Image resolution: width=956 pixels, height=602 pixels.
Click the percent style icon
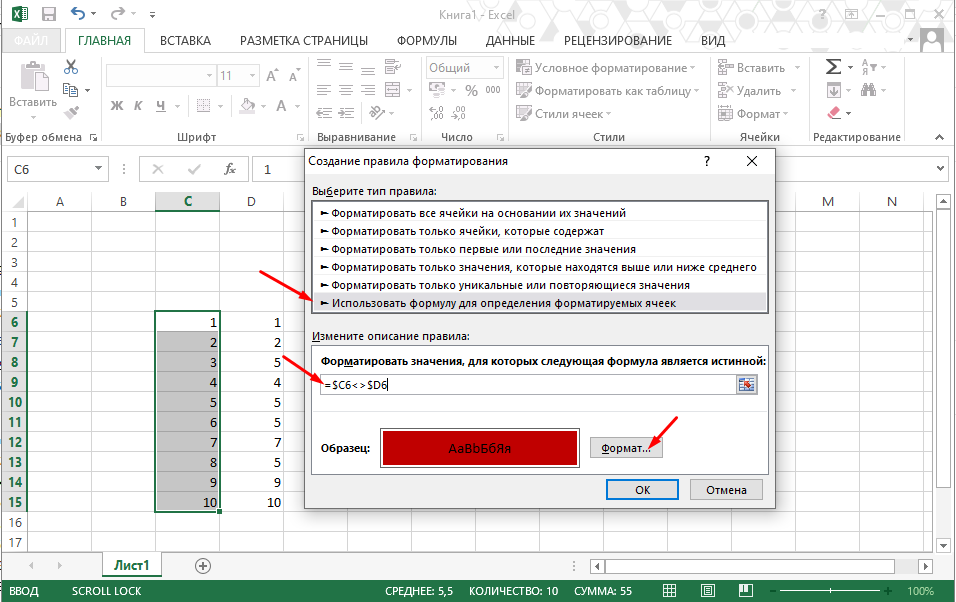click(x=471, y=91)
